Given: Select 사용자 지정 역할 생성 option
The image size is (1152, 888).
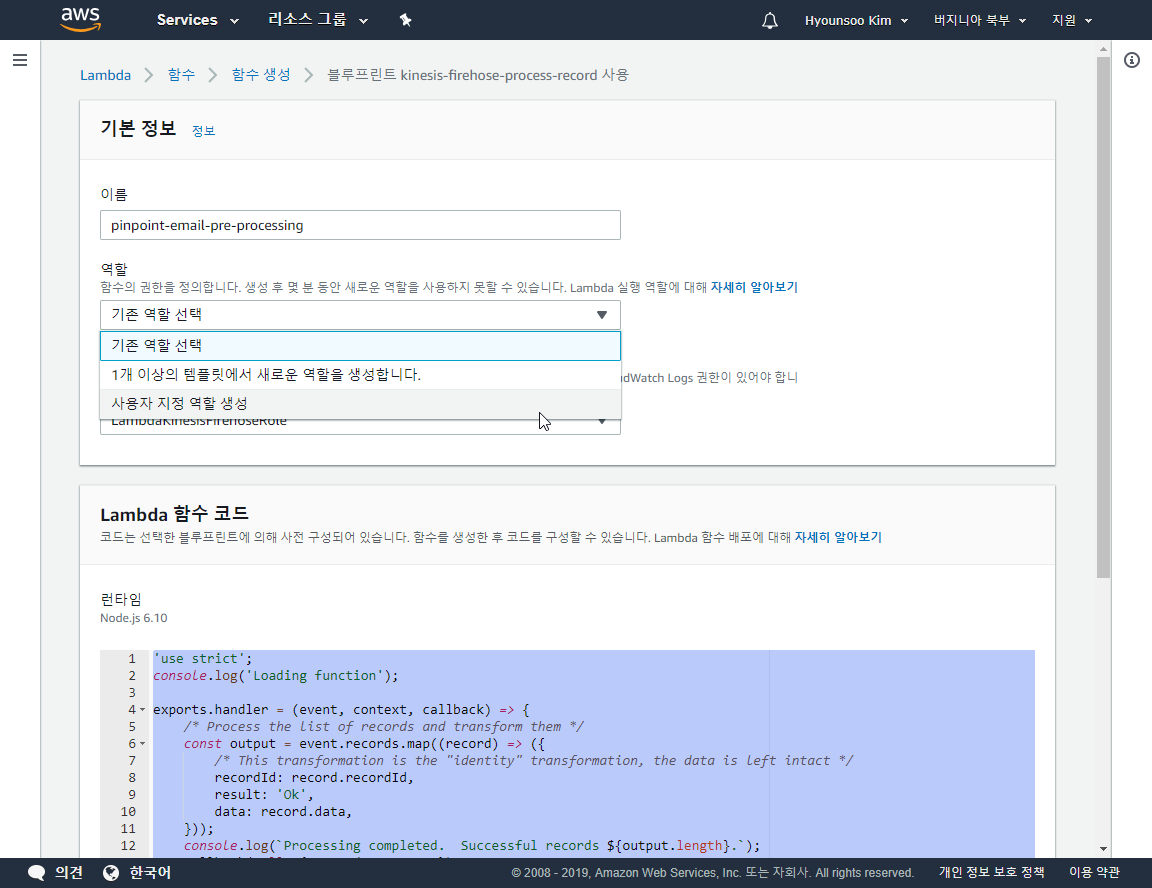Looking at the screenshot, I should (360, 403).
